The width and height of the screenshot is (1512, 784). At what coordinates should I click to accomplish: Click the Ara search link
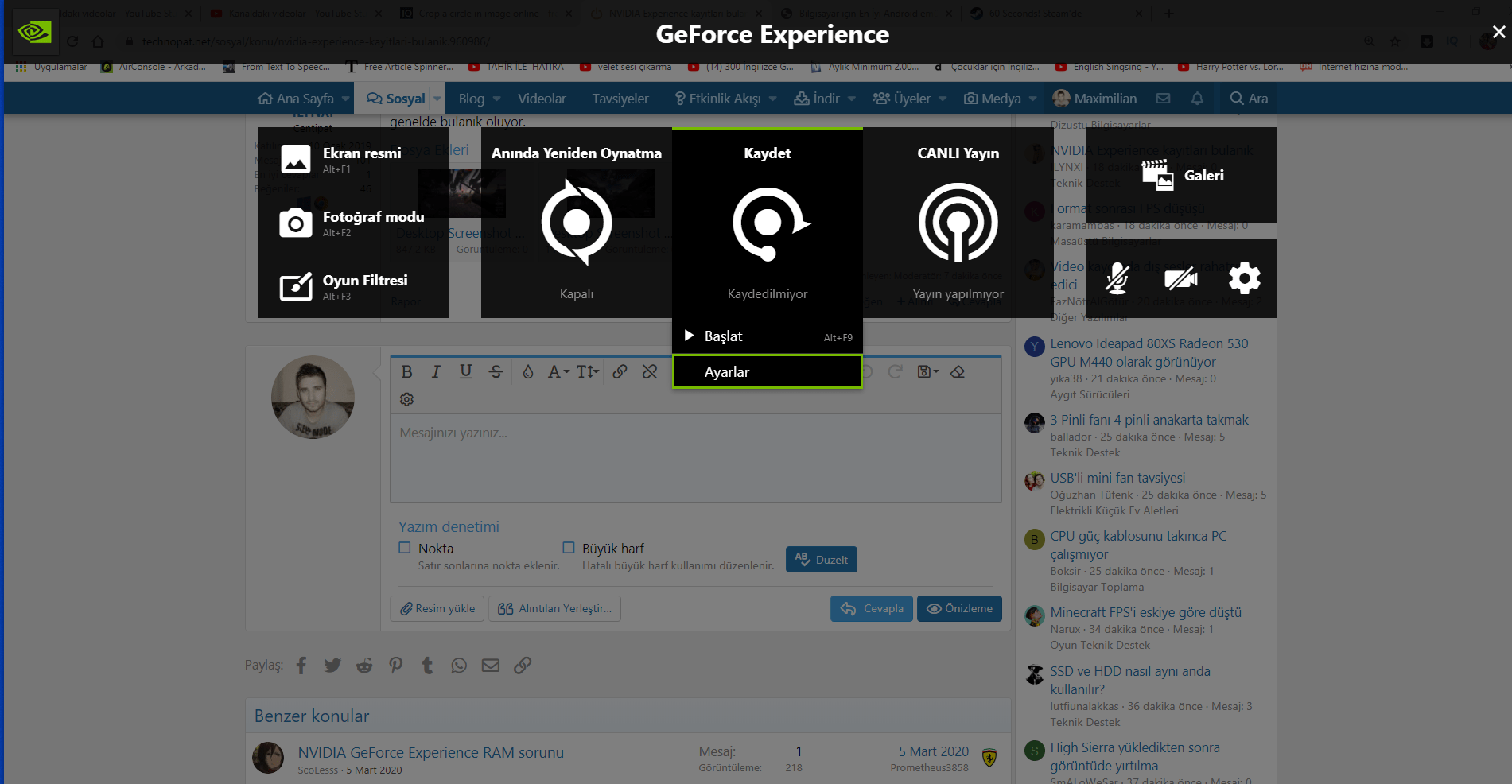click(x=1249, y=99)
